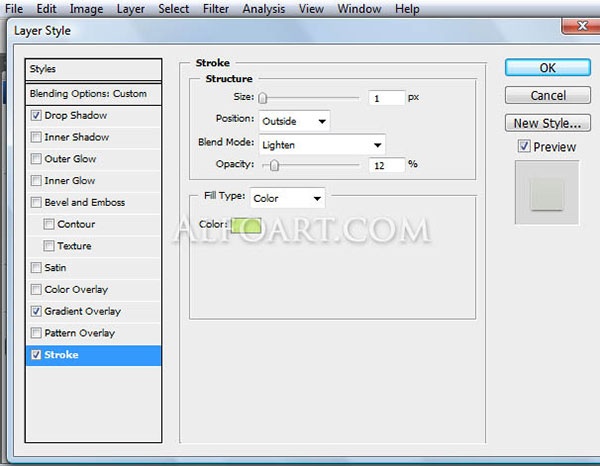Select the Satin style label
600x466 pixels.
click(55, 267)
